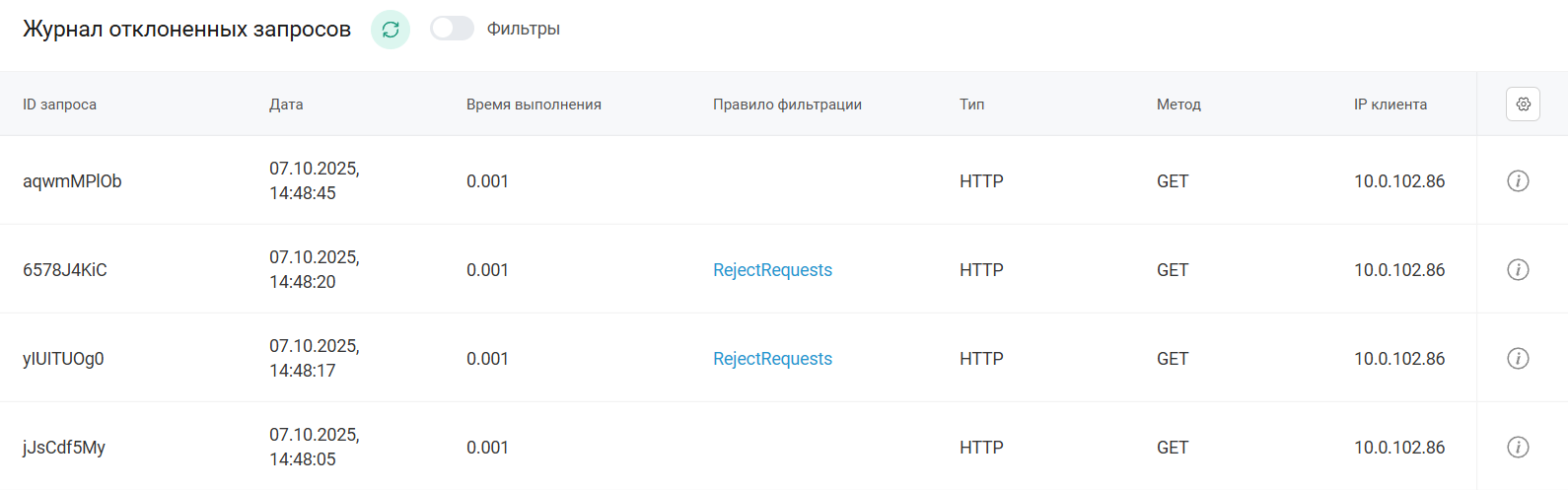Click the Дата column header
Screen dimensions: 1568x490
[x=286, y=105]
